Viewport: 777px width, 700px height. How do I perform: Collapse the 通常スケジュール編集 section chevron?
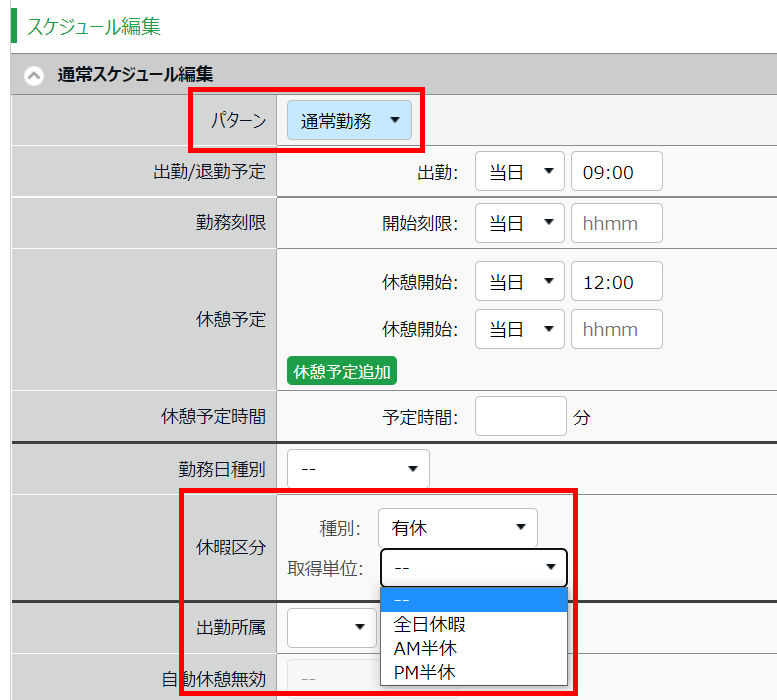click(34, 75)
